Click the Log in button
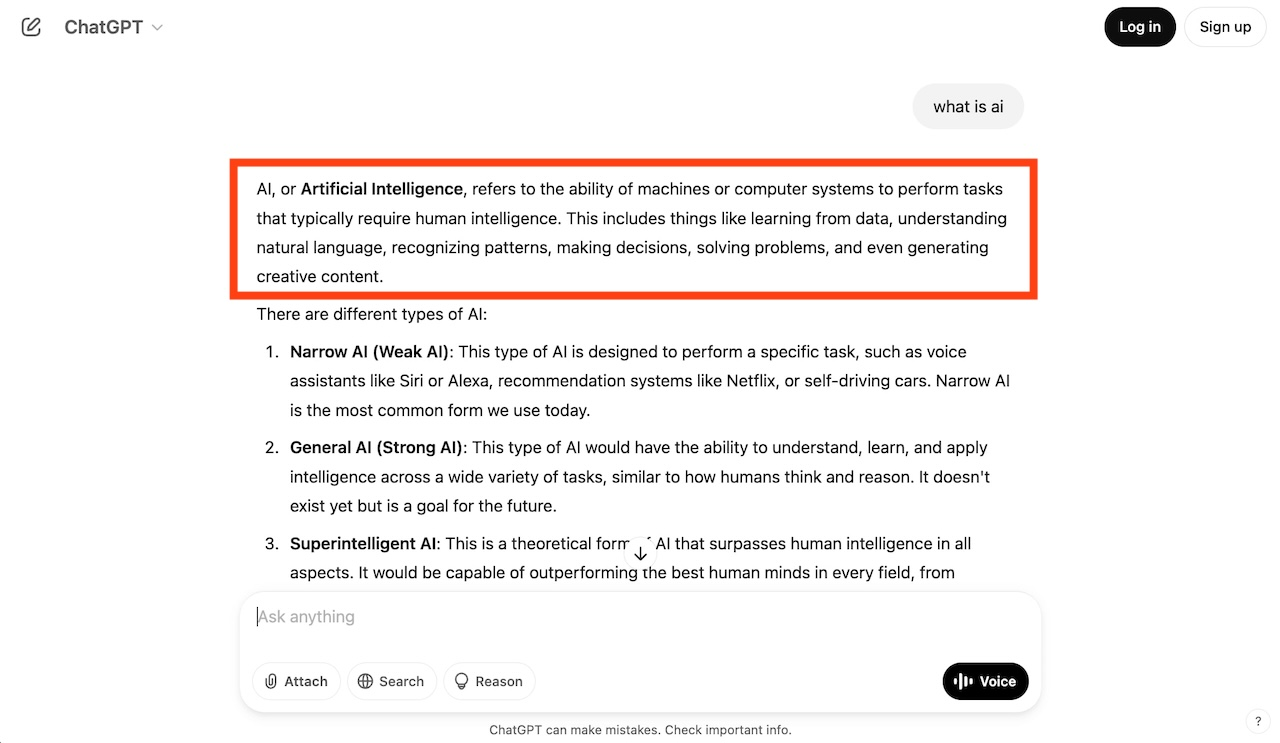 pyautogui.click(x=1139, y=27)
